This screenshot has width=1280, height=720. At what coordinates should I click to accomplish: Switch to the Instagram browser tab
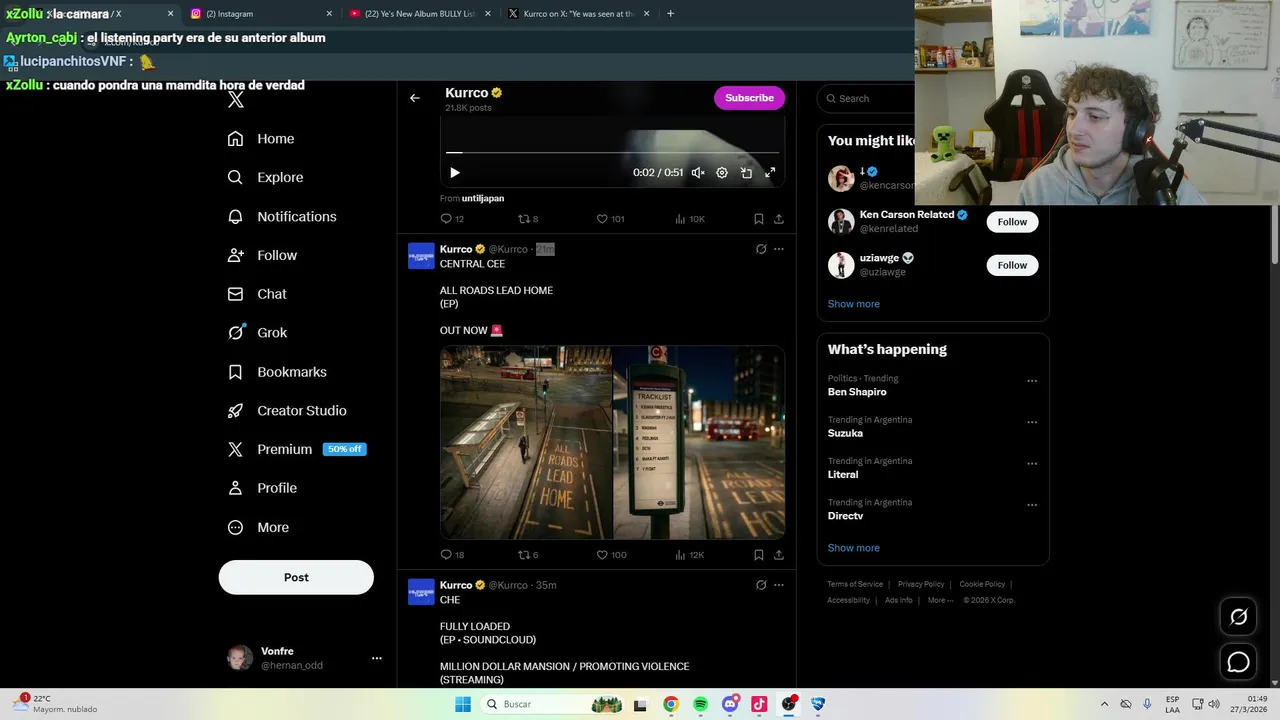point(260,14)
